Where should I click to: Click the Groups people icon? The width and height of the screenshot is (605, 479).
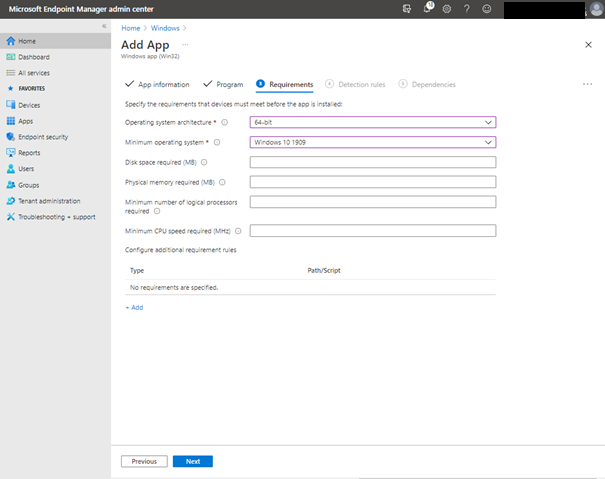pos(11,185)
